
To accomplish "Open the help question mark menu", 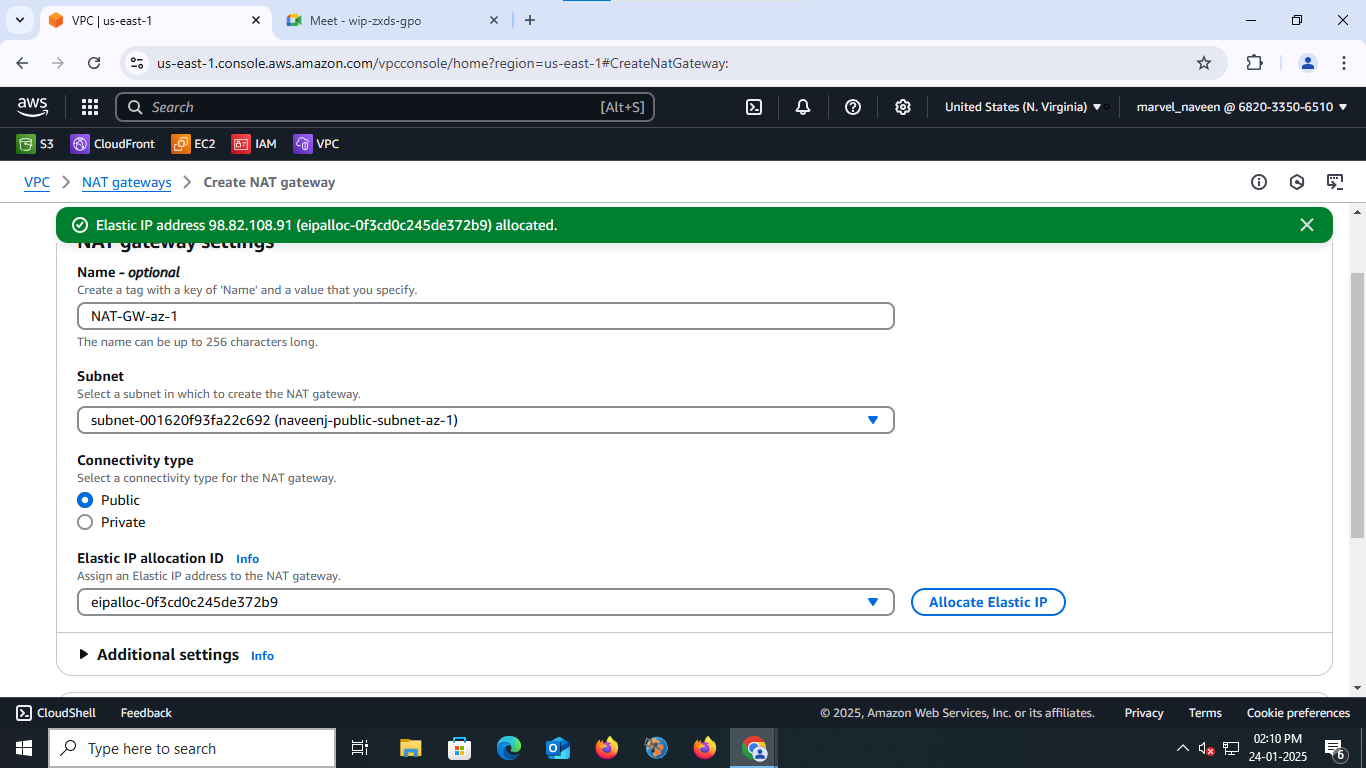I will point(853,107).
